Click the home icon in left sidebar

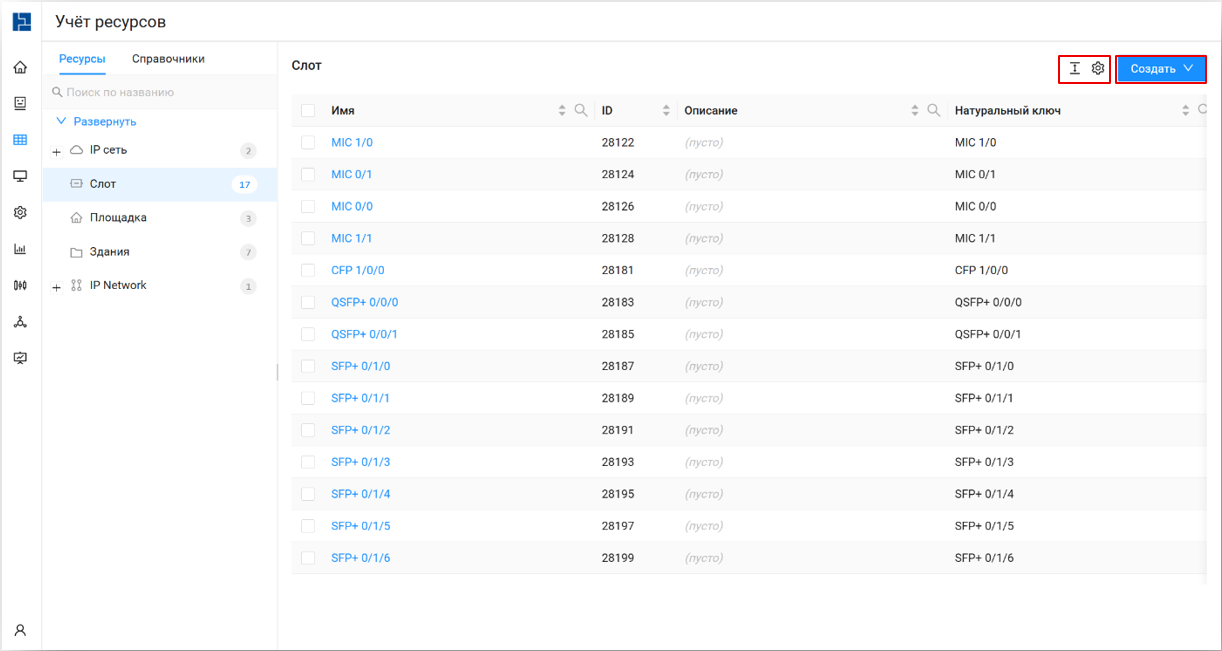pyautogui.click(x=20, y=68)
